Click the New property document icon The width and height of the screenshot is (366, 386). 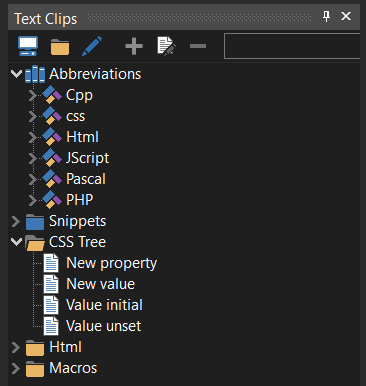51,263
